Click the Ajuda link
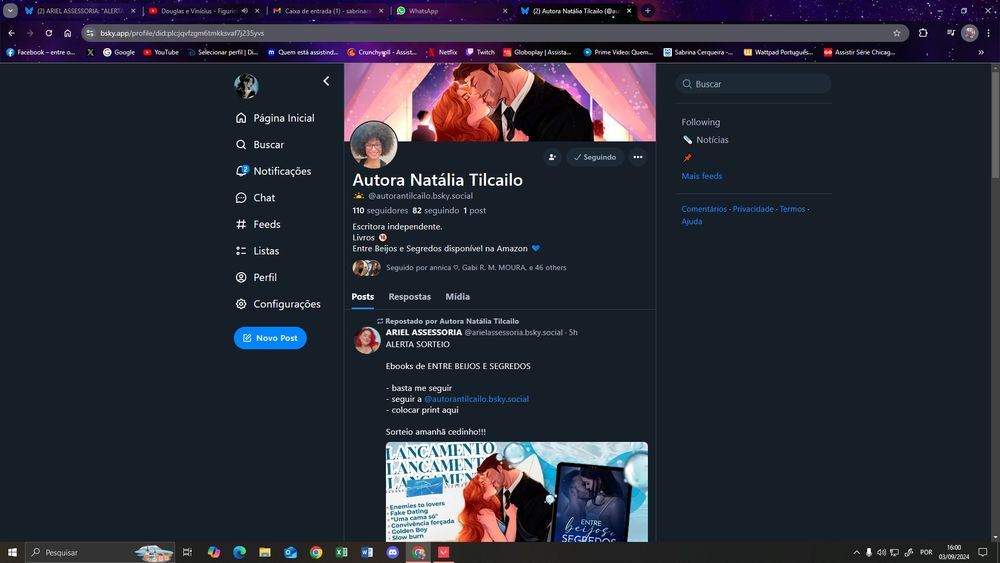 point(691,222)
